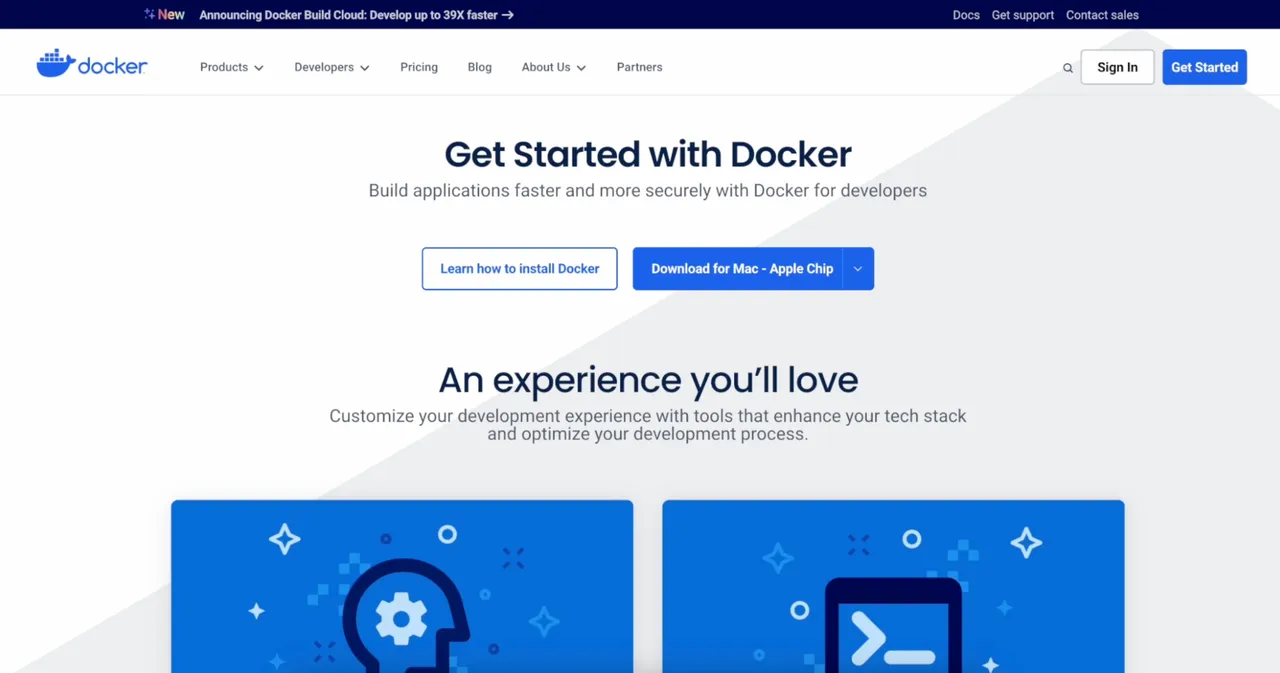This screenshot has width=1280, height=673.
Task: Expand the Developers menu
Action: pos(332,67)
